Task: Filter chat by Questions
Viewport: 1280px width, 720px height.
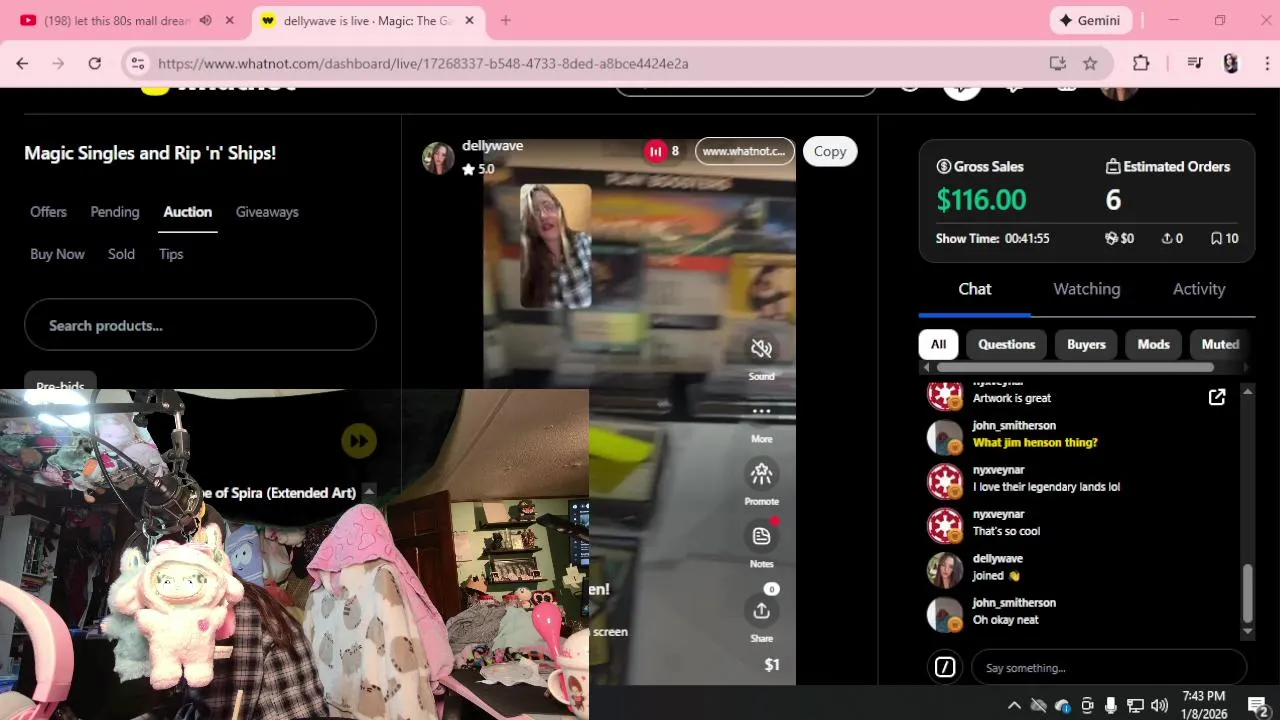Action: [1006, 344]
